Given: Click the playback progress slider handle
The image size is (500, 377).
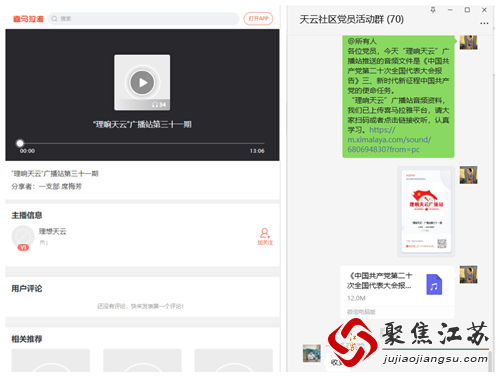Looking at the screenshot, I should [x=20, y=143].
